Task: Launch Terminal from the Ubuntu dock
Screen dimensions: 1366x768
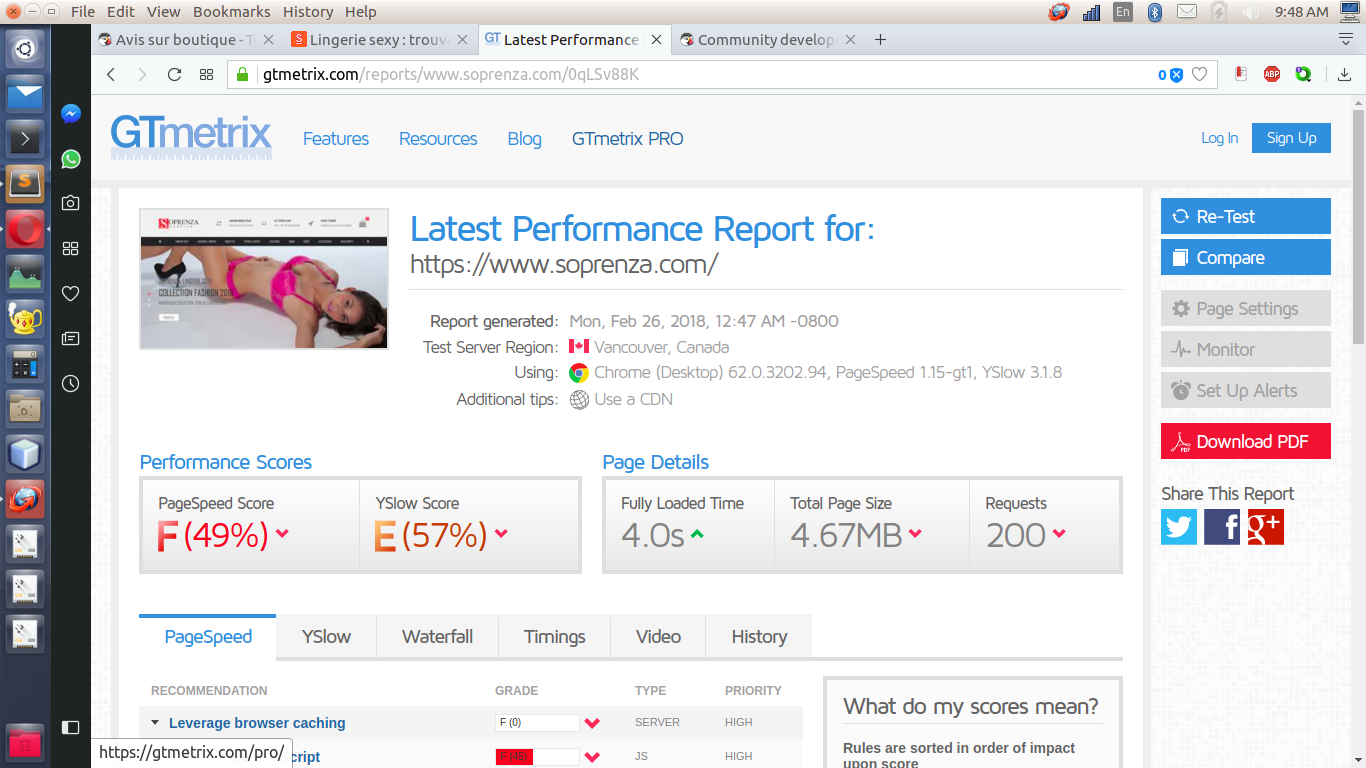Action: [x=25, y=138]
